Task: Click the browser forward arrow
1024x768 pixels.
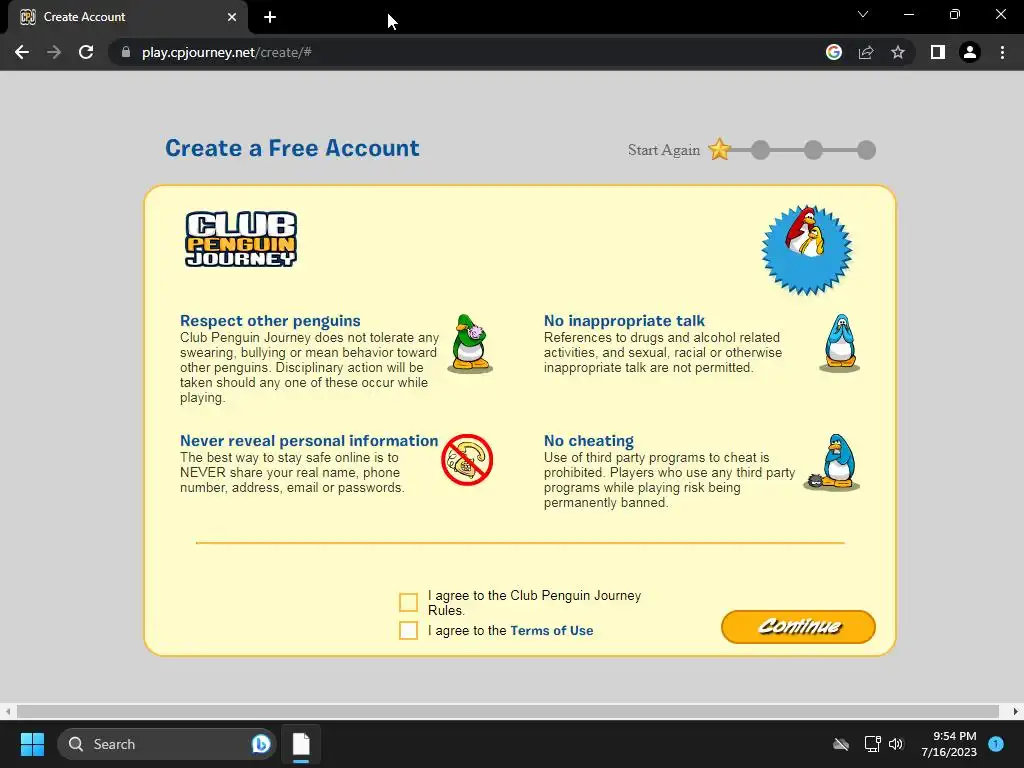Action: click(x=54, y=52)
